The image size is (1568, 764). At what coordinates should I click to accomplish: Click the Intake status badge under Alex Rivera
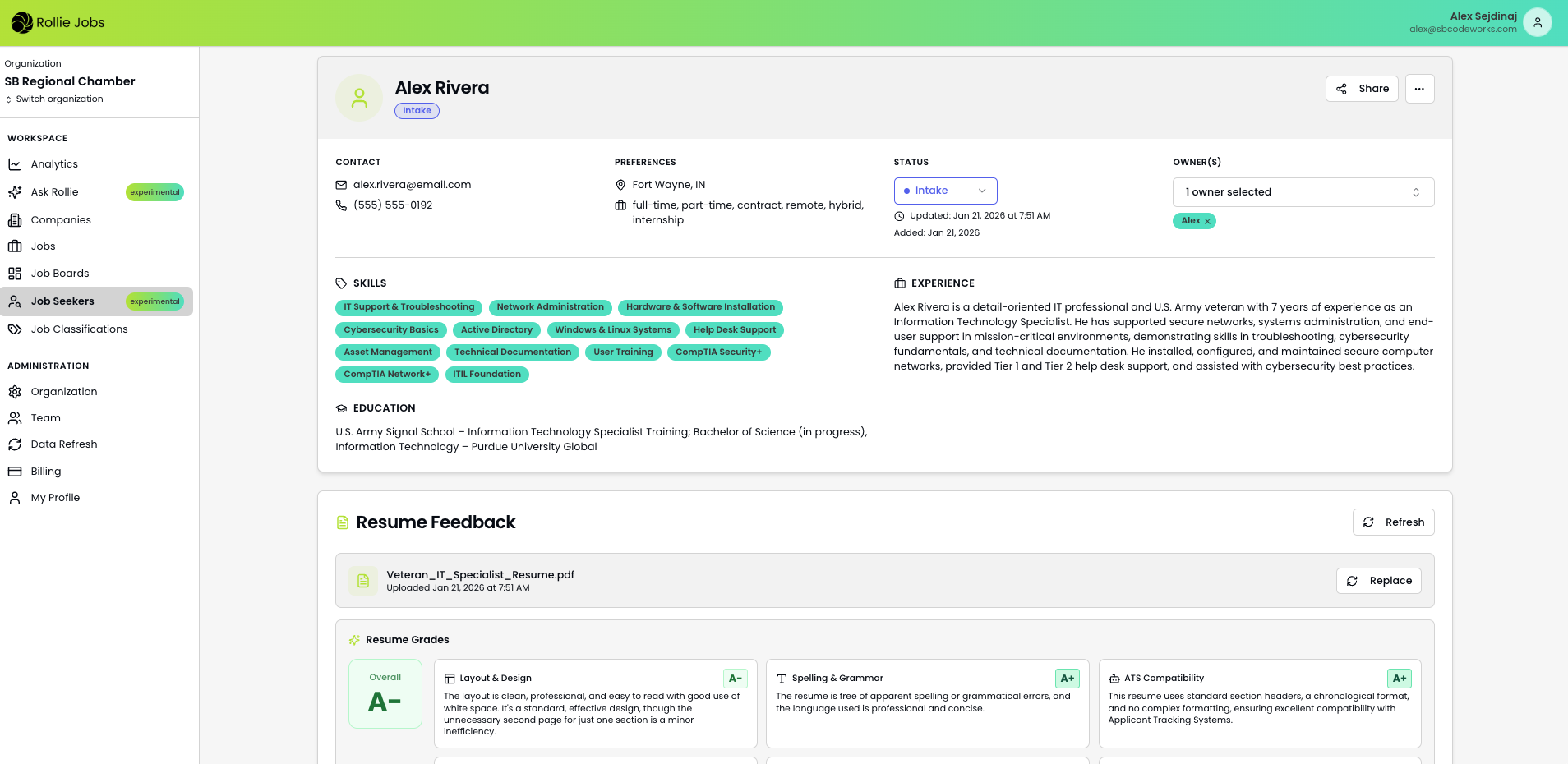click(x=416, y=110)
